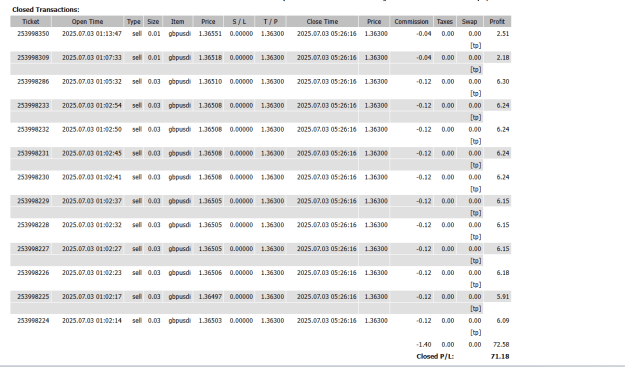The image size is (625, 367).
Task: Select ticket number 253998233
Action: point(33,106)
